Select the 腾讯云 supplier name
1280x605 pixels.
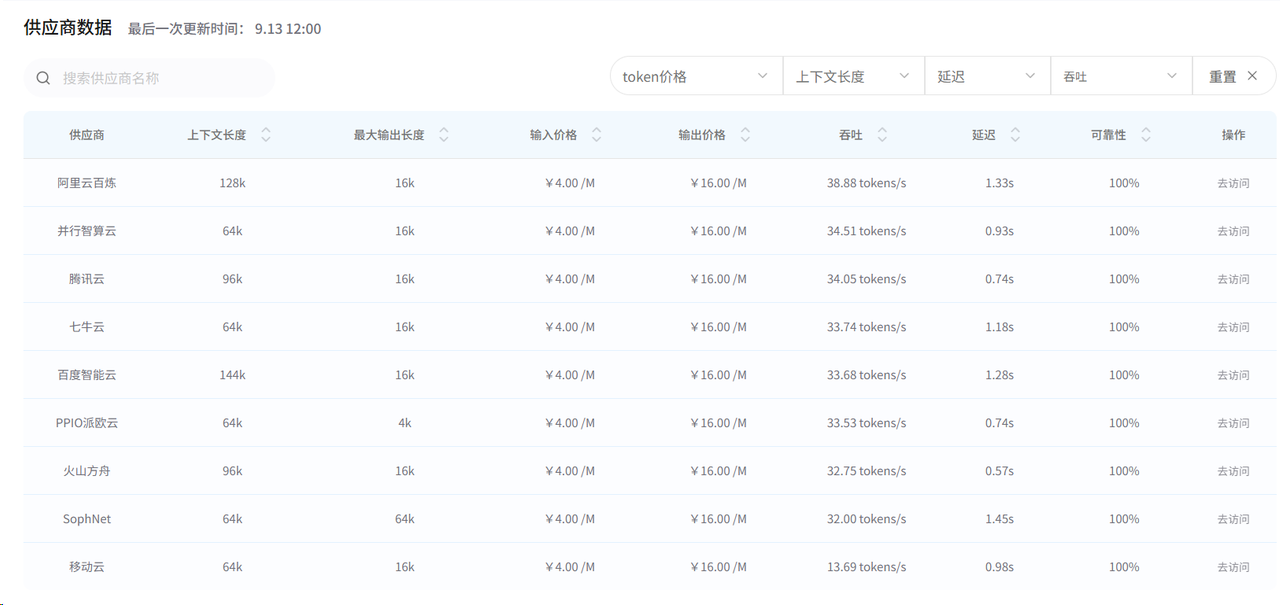click(x=87, y=279)
